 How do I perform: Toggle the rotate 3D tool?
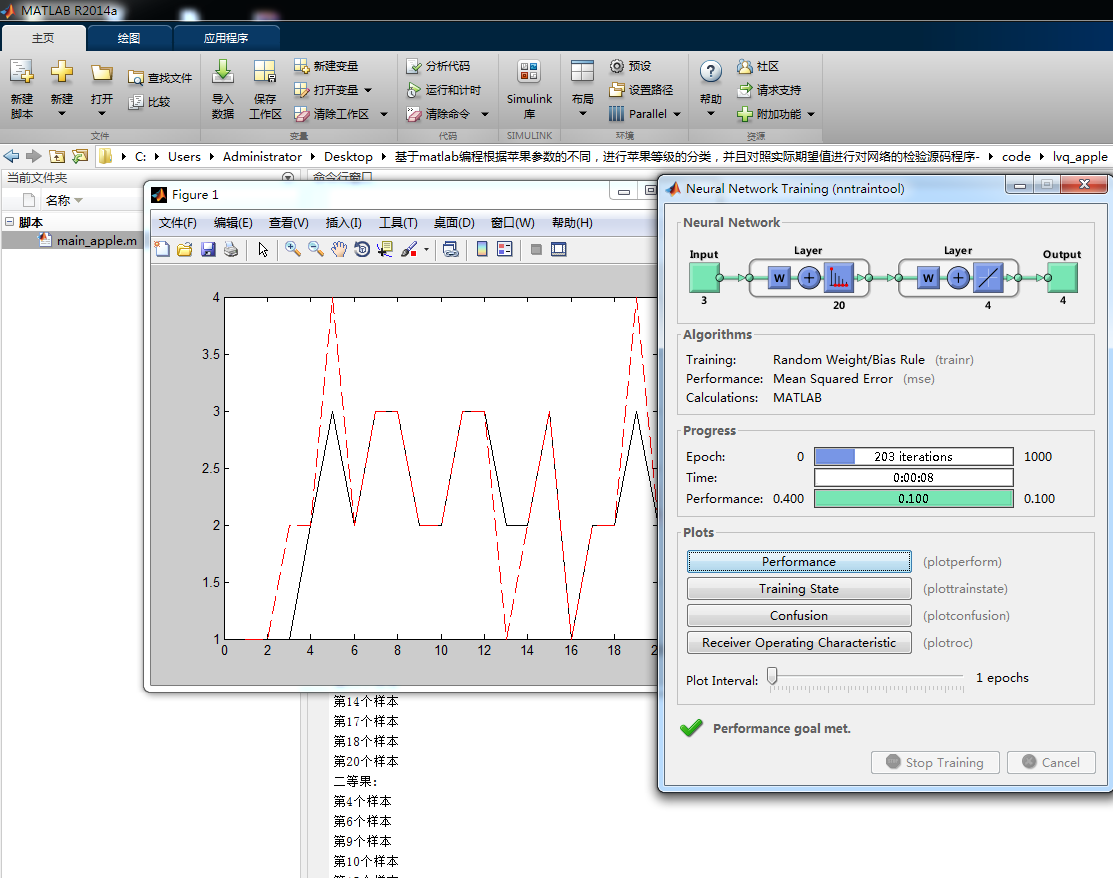pos(362,249)
